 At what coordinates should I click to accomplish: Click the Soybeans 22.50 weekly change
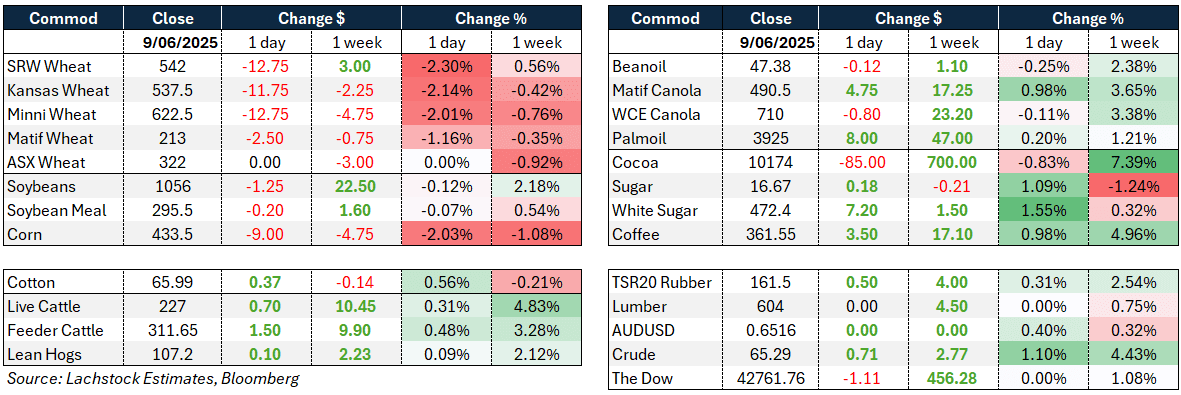(356, 187)
